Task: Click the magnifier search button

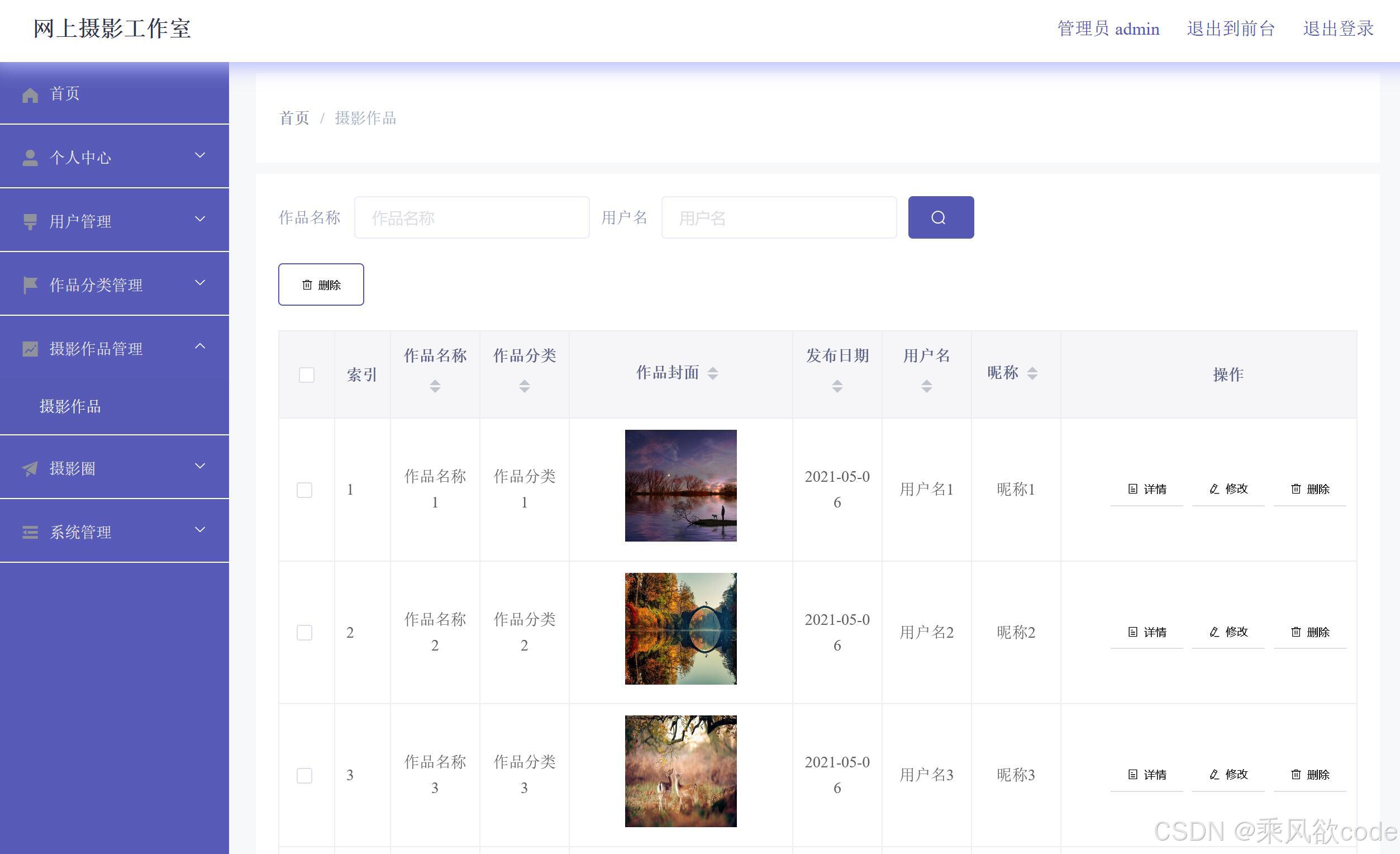Action: (940, 217)
